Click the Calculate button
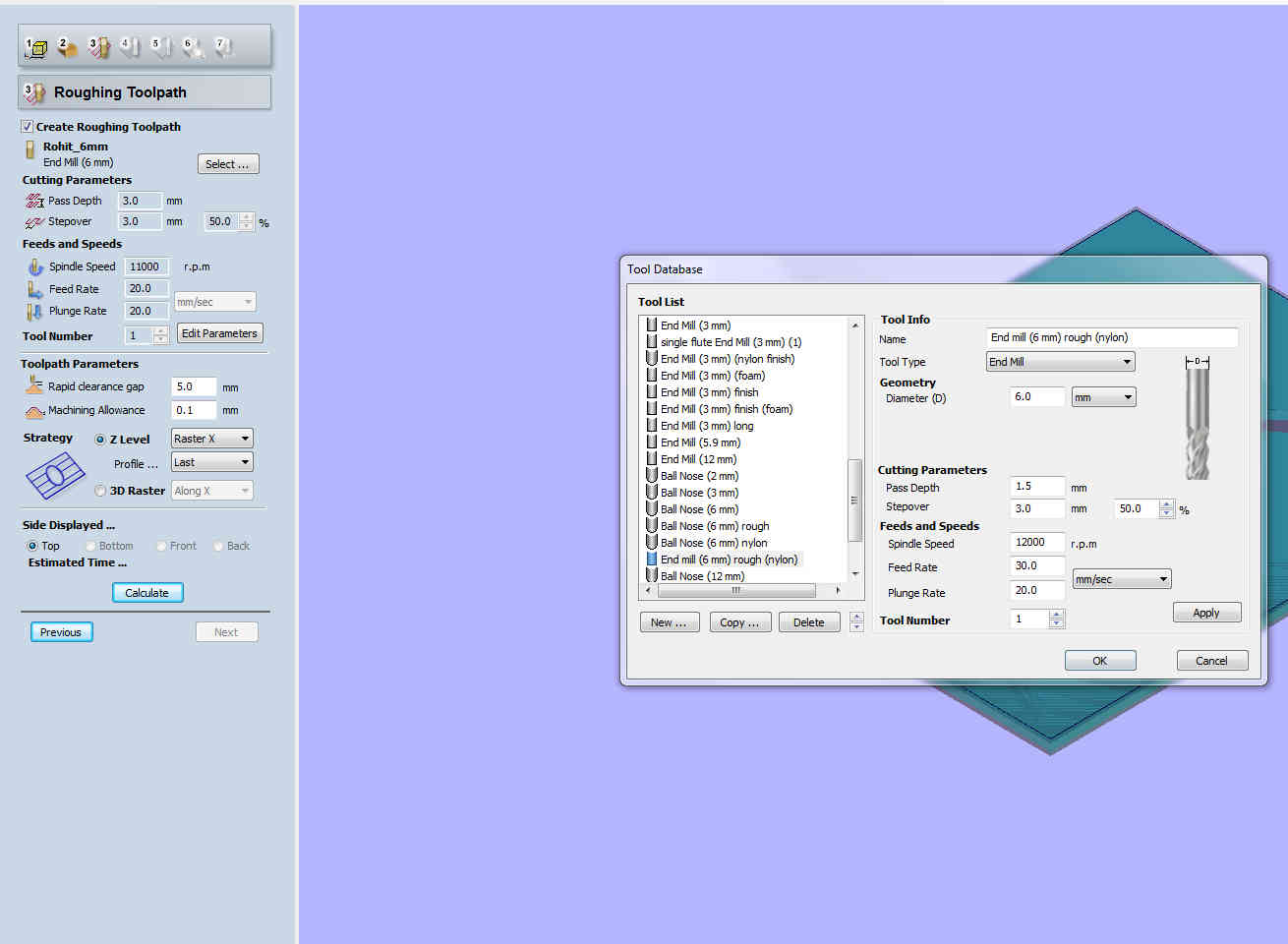1288x944 pixels. 147,593
